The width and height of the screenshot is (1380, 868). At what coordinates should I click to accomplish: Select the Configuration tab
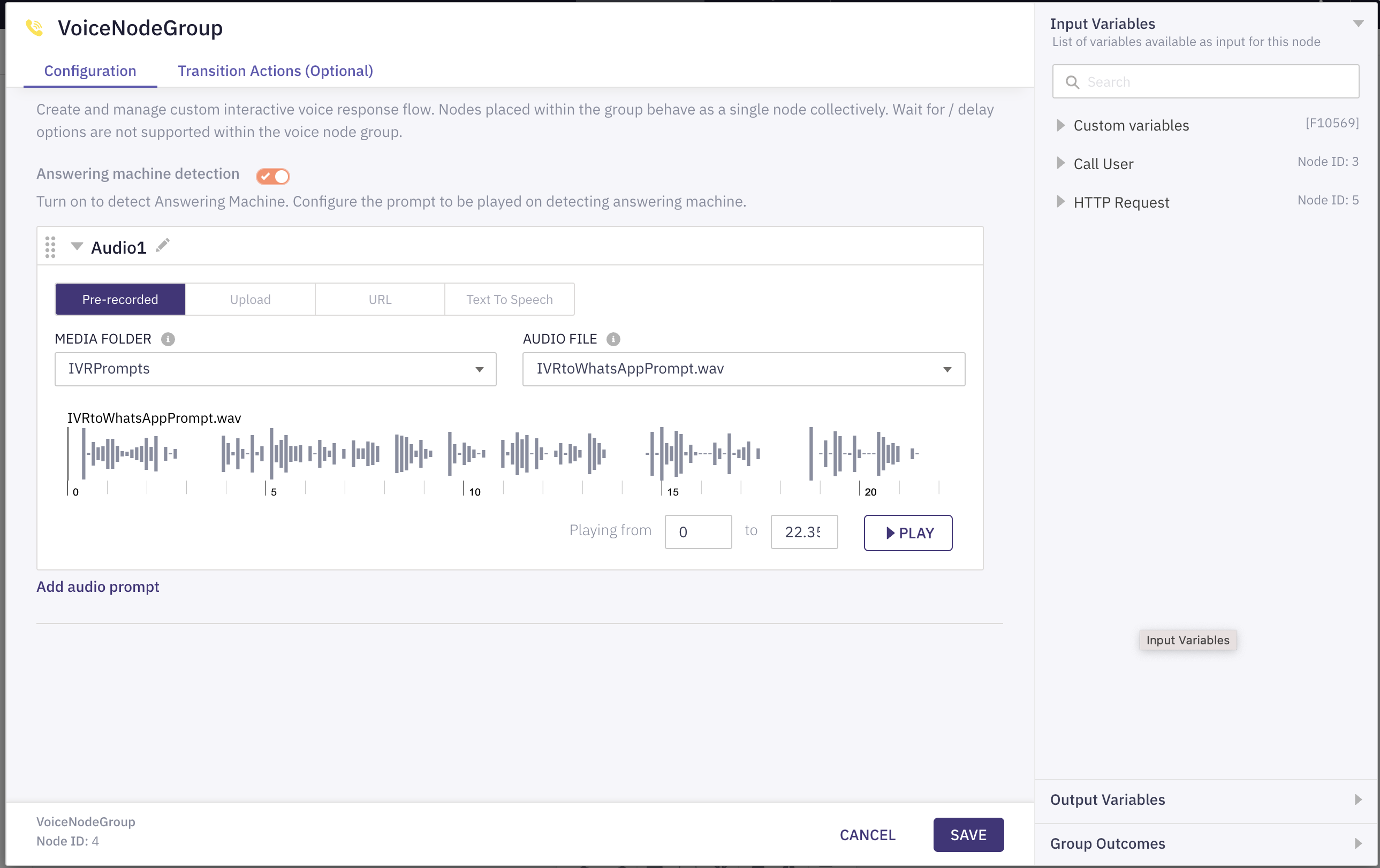tap(90, 71)
